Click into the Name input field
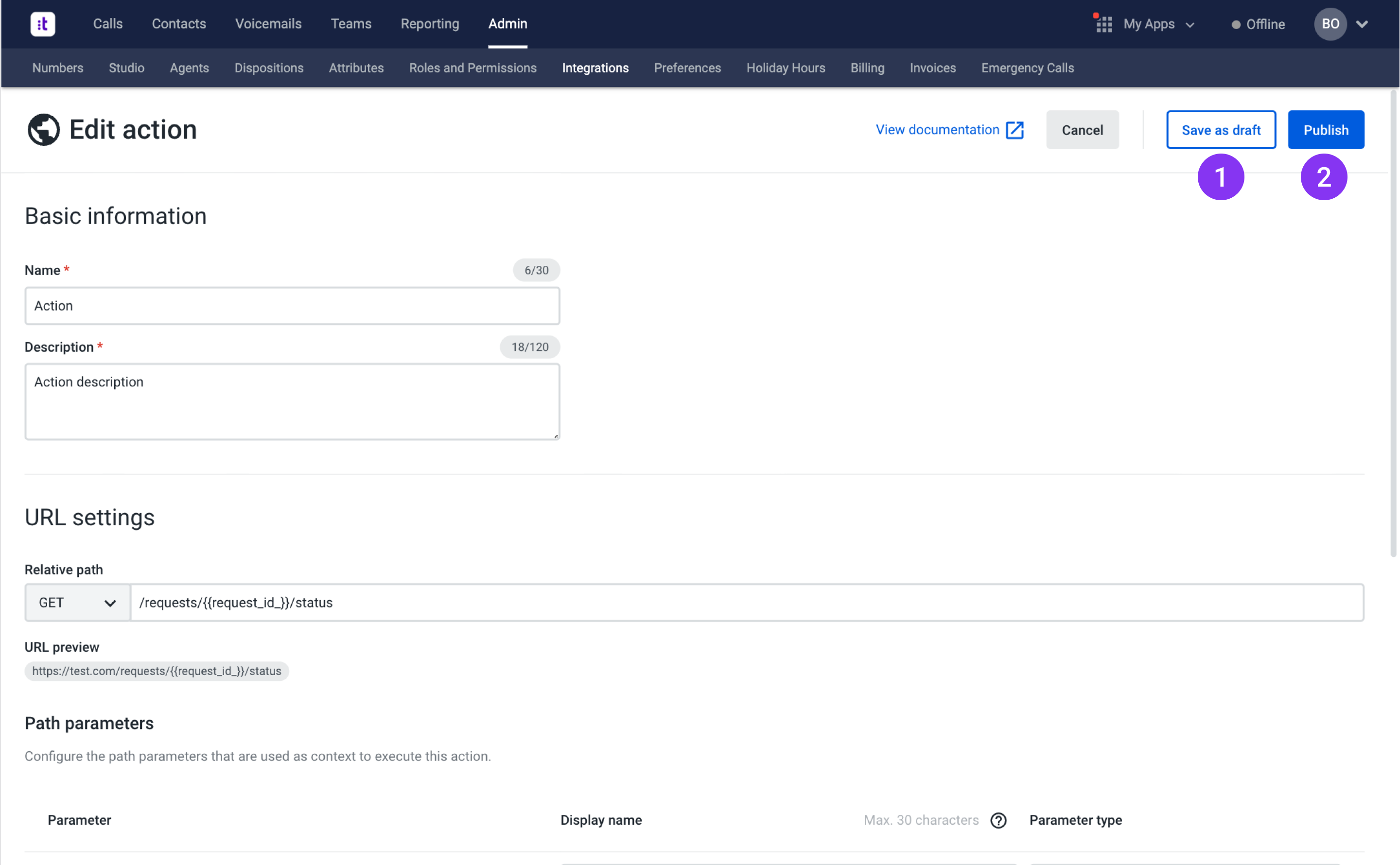 tap(292, 306)
